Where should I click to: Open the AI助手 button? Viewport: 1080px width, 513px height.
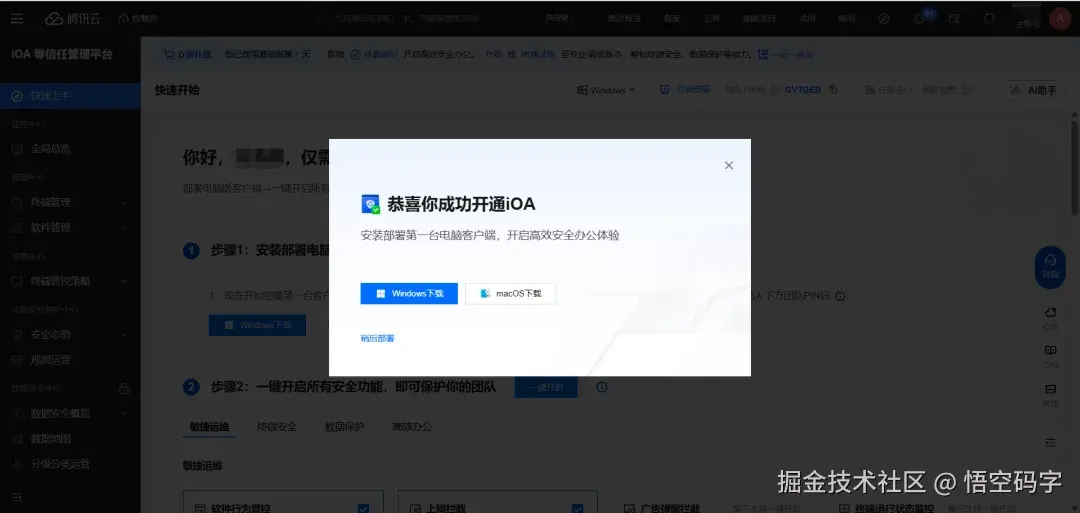click(x=1034, y=90)
